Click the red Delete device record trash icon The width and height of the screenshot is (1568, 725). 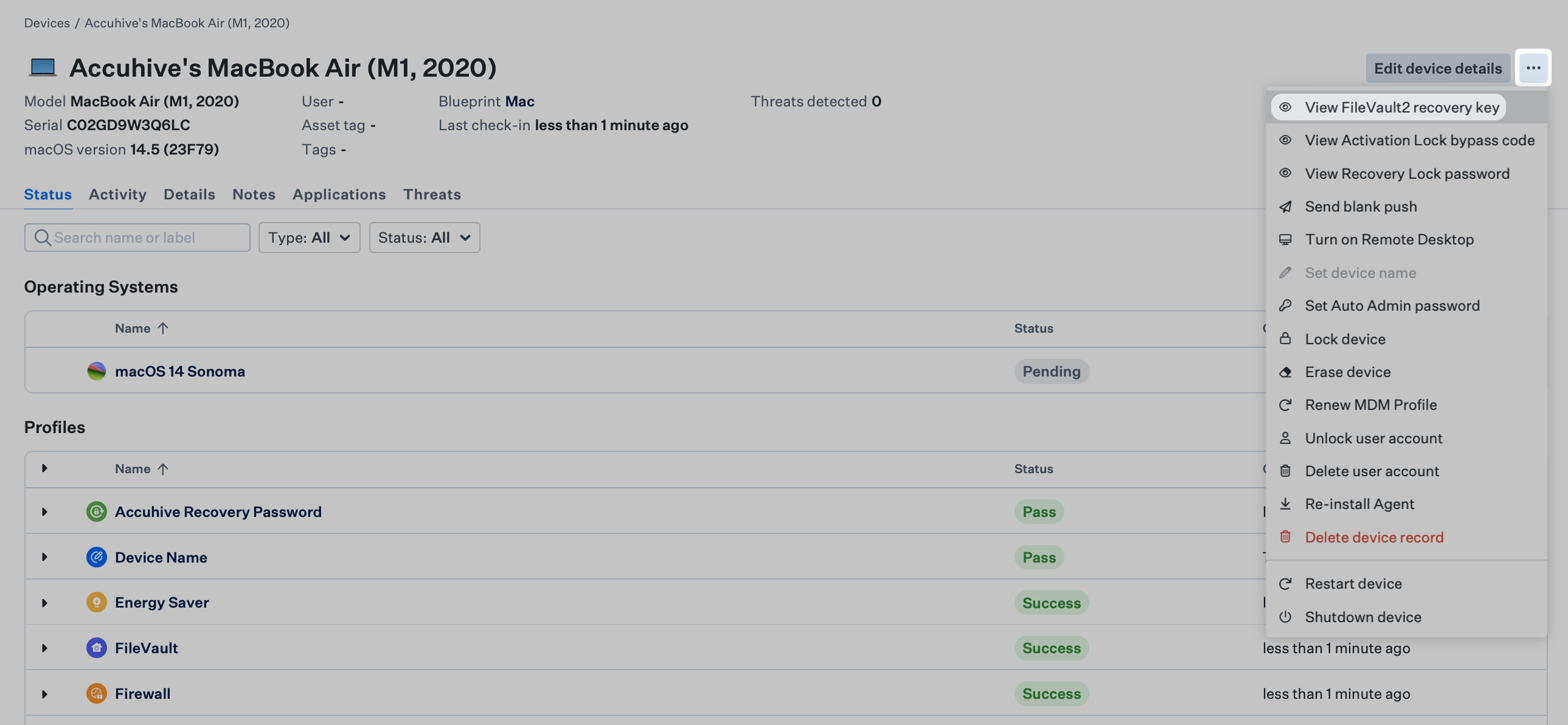coord(1285,537)
